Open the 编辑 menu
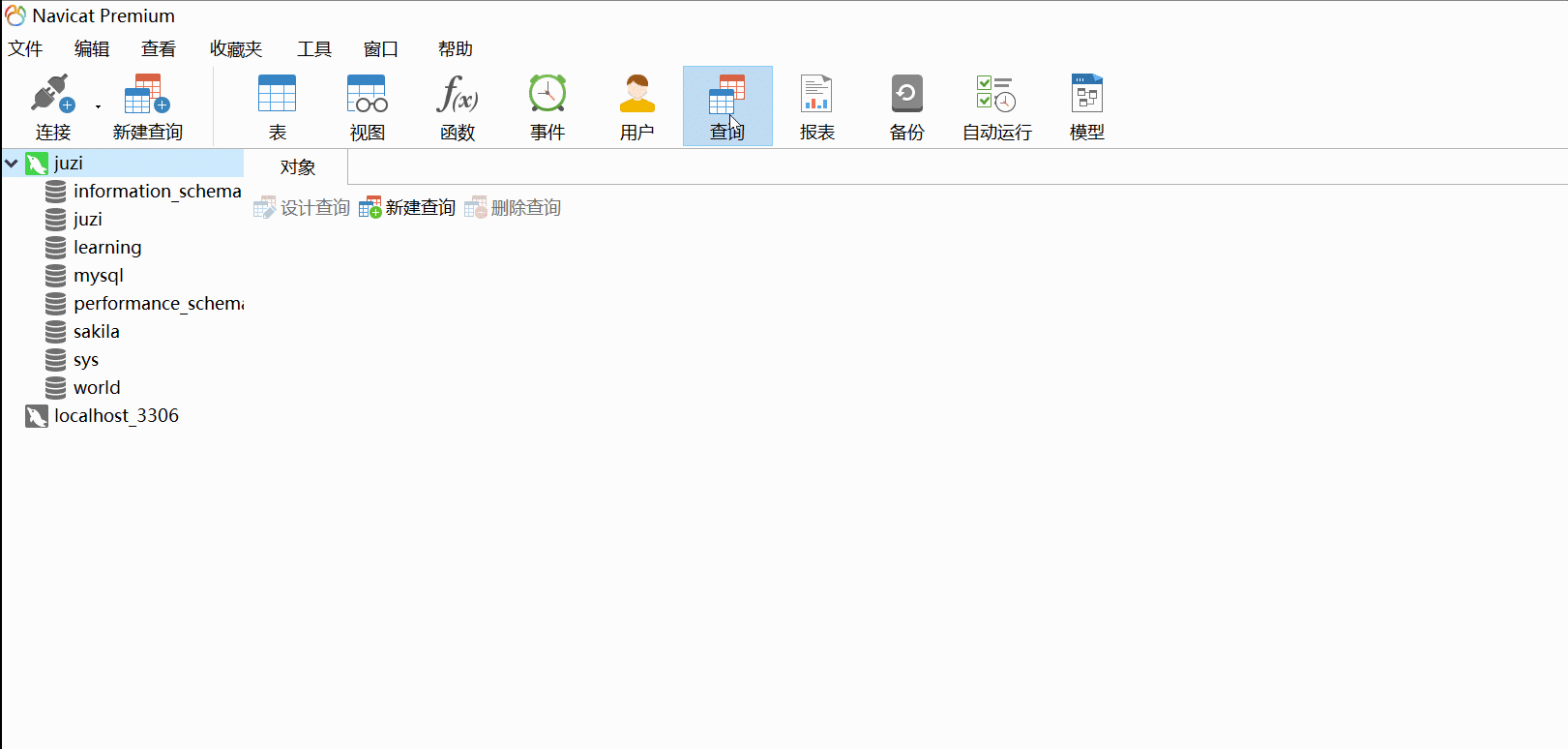 pyautogui.click(x=92, y=49)
